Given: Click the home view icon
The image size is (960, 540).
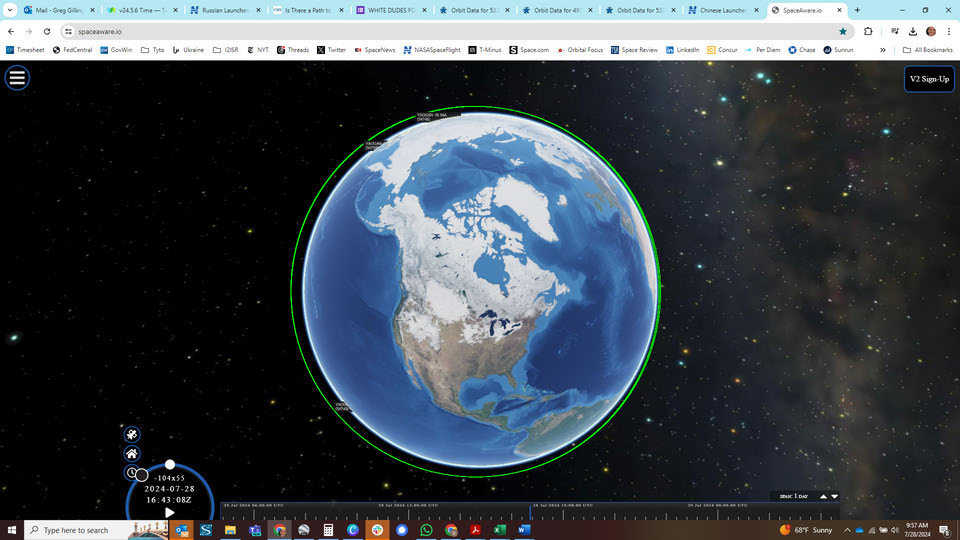Looking at the screenshot, I should tap(132, 454).
